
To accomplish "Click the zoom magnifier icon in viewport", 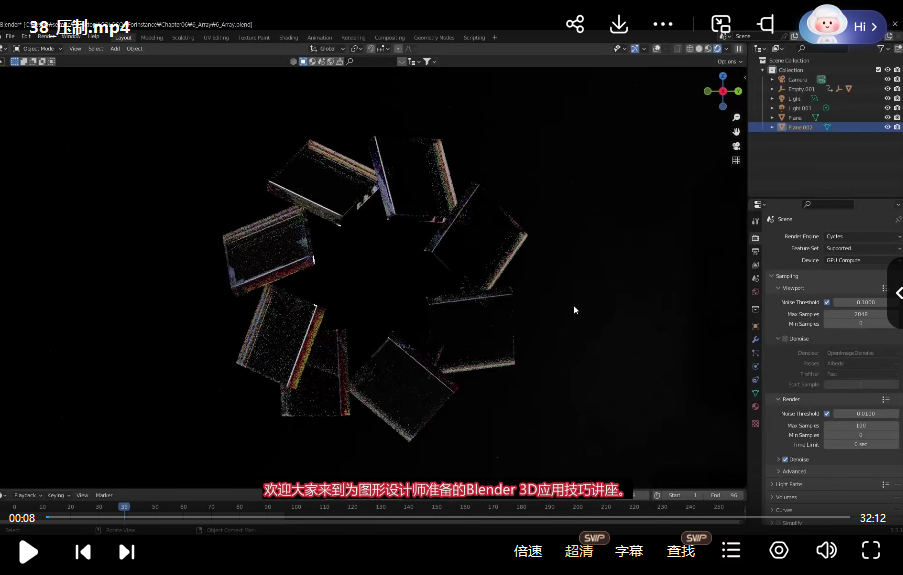I will coord(736,118).
